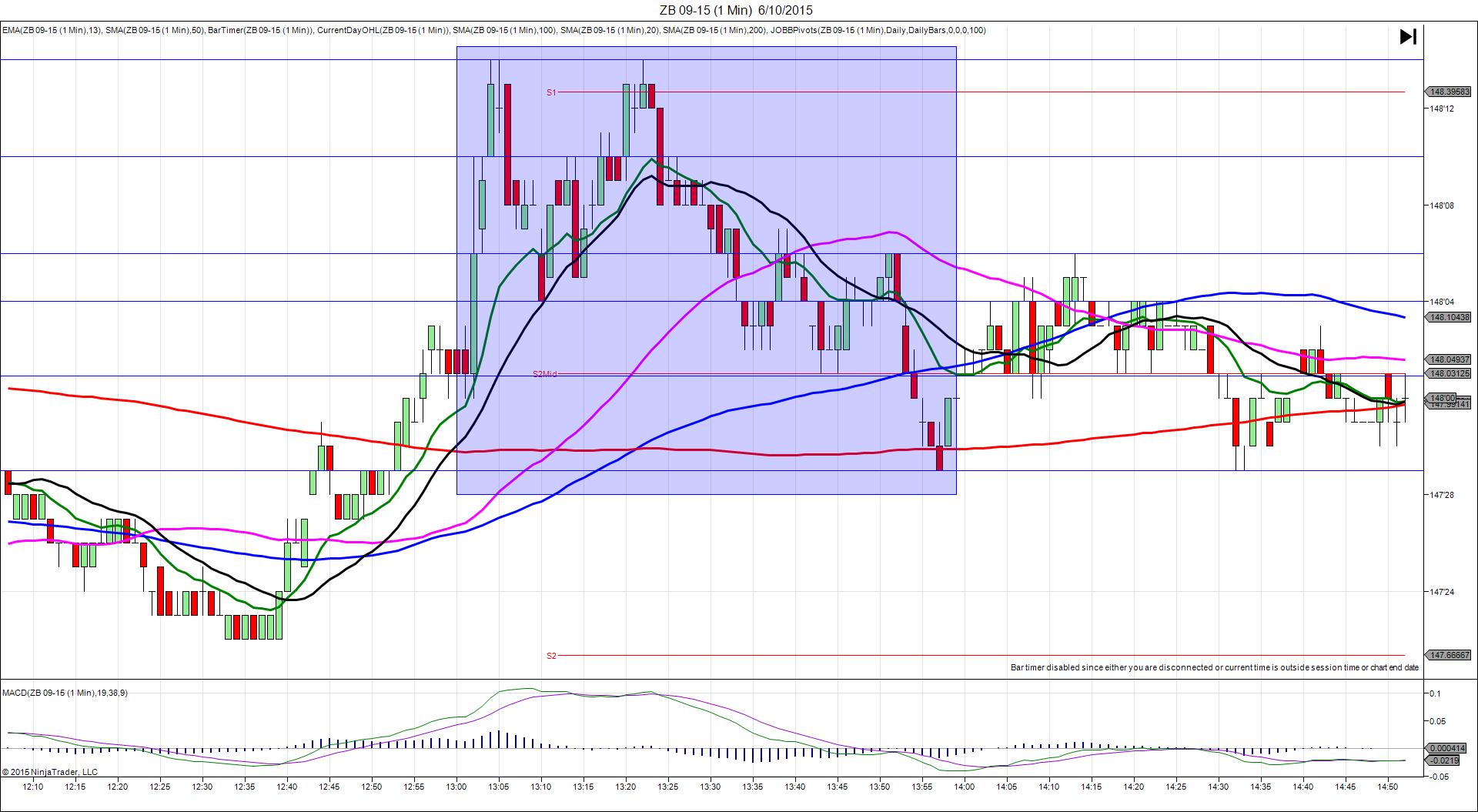Click the 148.39583 price marker
Screen dimensions: 1478x812
click(x=1449, y=92)
